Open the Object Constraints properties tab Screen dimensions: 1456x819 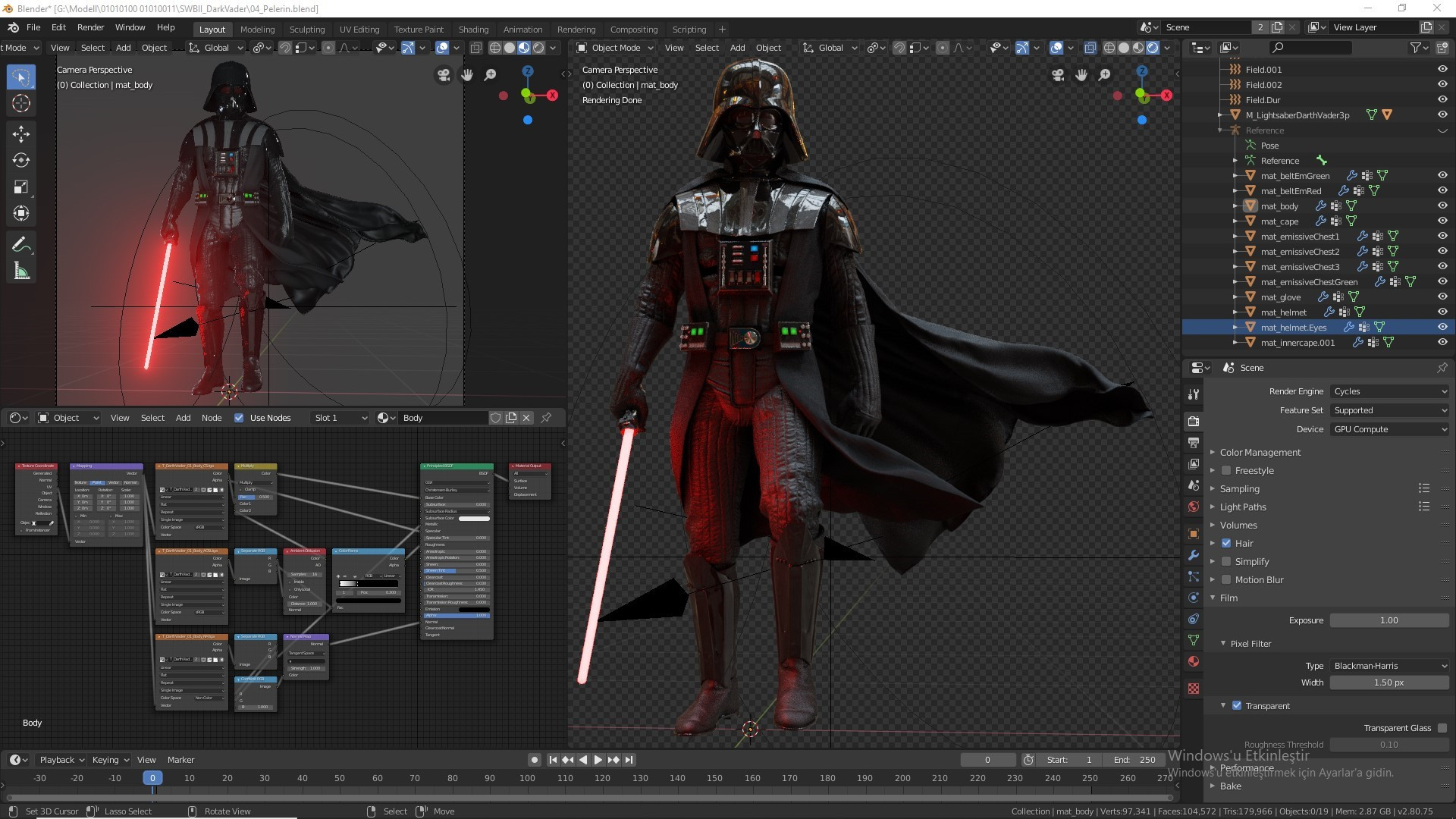click(x=1194, y=619)
